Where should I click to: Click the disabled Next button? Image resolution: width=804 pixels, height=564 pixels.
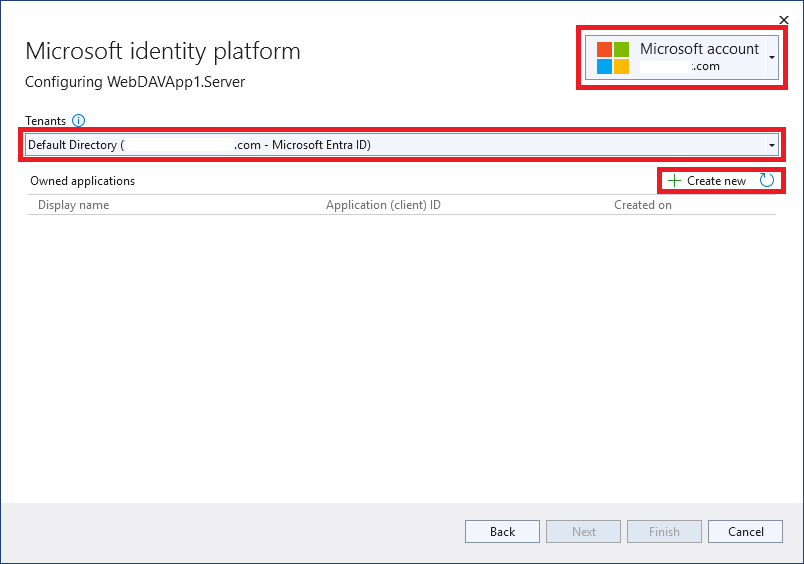(x=584, y=532)
